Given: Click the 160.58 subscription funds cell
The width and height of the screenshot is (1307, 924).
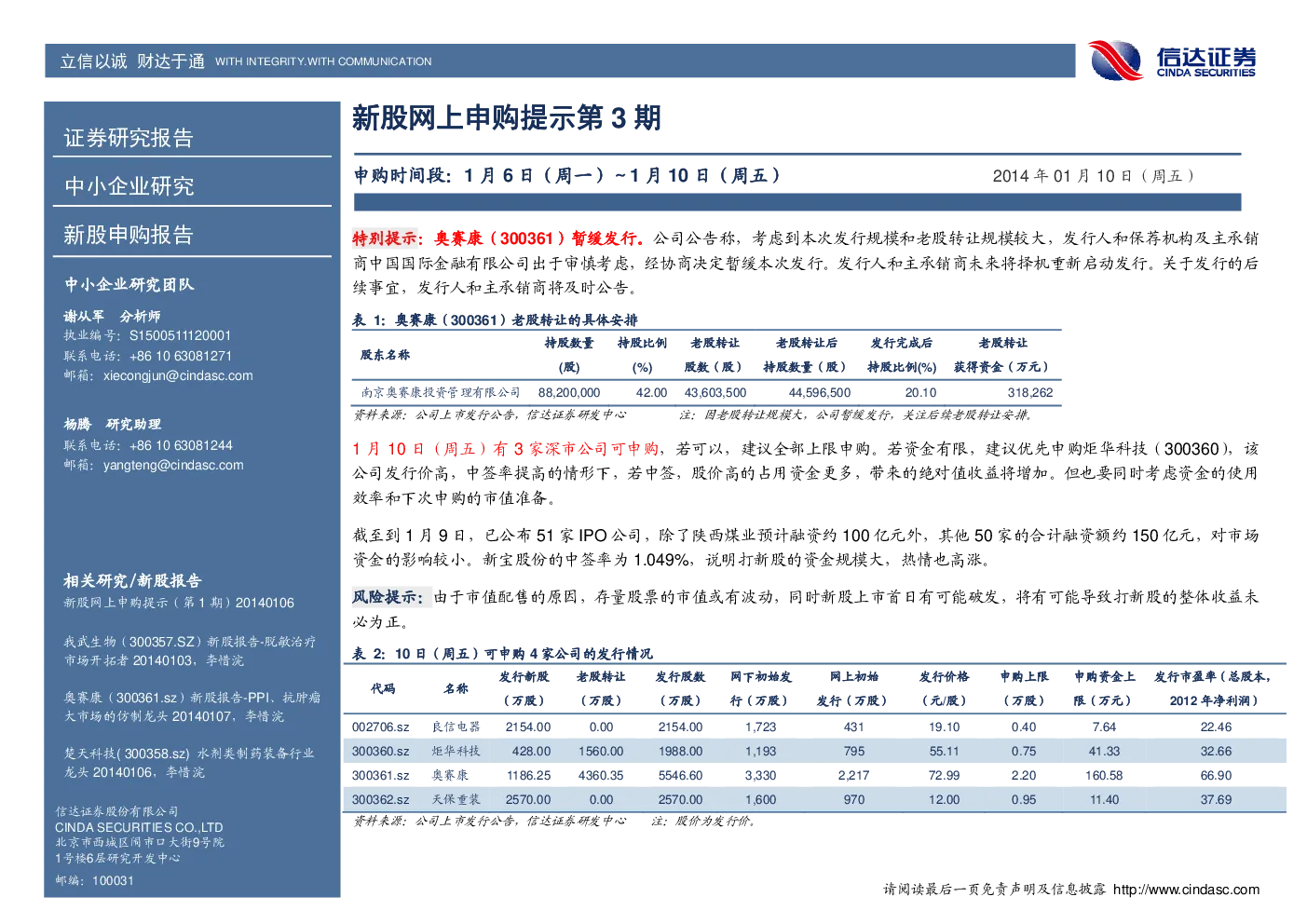Looking at the screenshot, I should [x=1105, y=776].
